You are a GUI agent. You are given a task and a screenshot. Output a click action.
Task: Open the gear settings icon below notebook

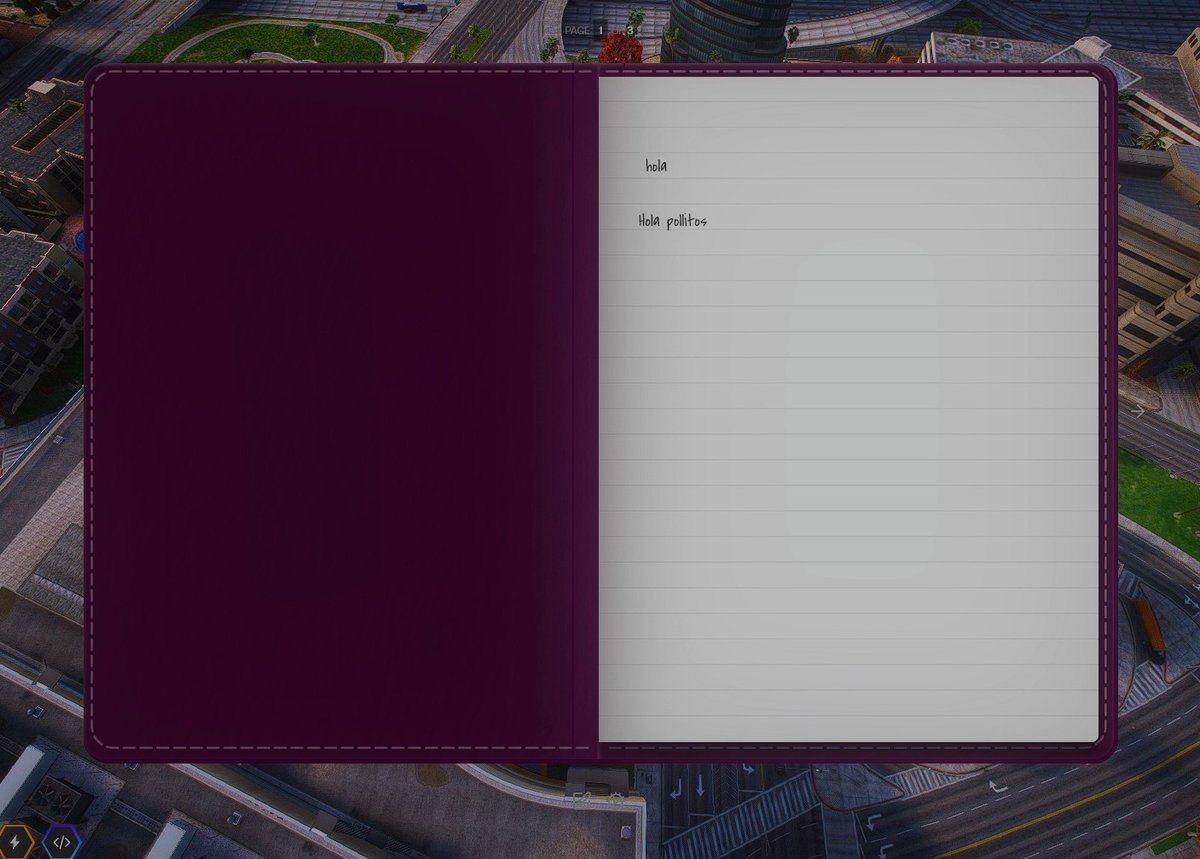(617, 797)
